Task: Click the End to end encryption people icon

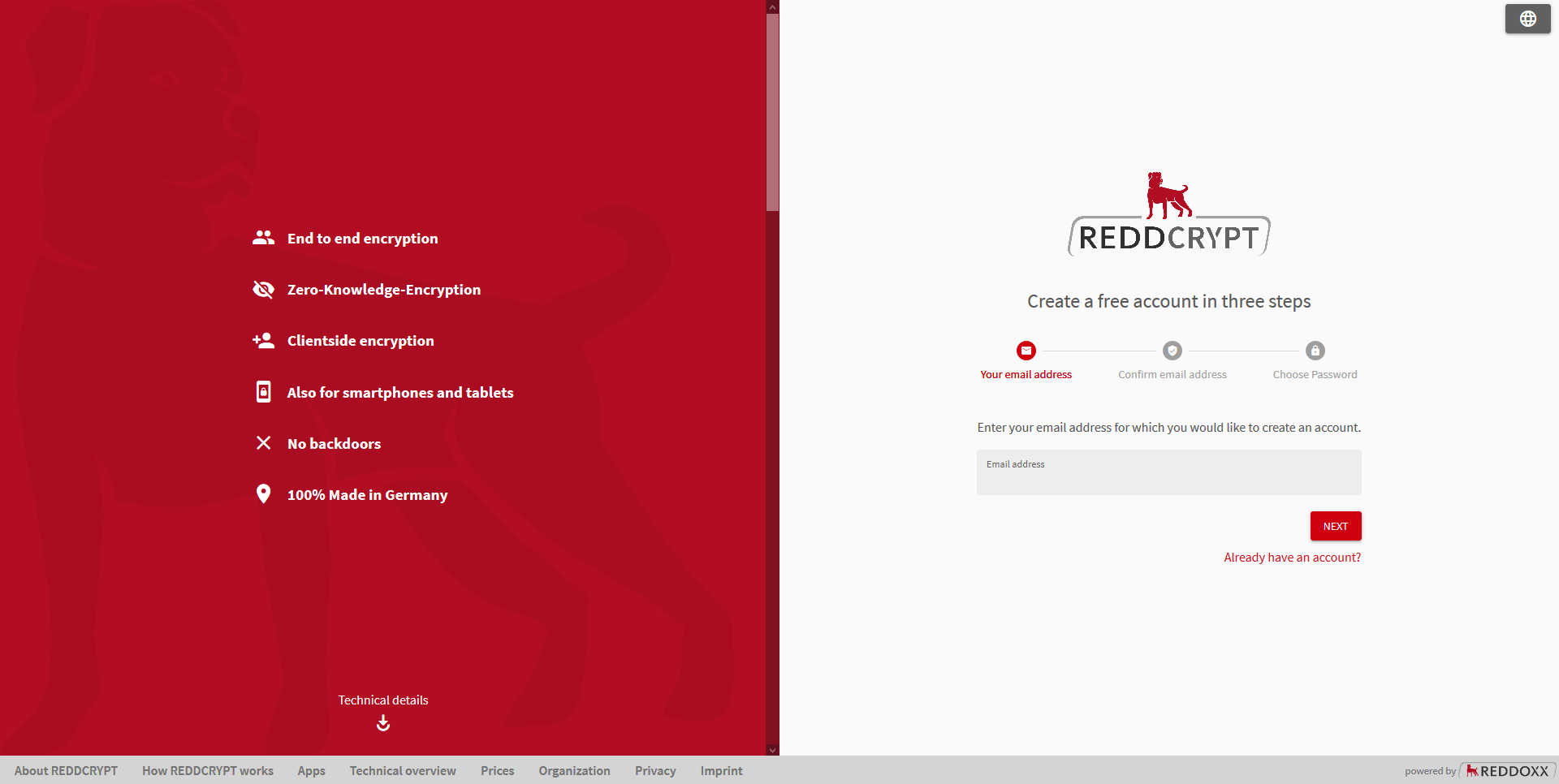Action: [x=263, y=238]
